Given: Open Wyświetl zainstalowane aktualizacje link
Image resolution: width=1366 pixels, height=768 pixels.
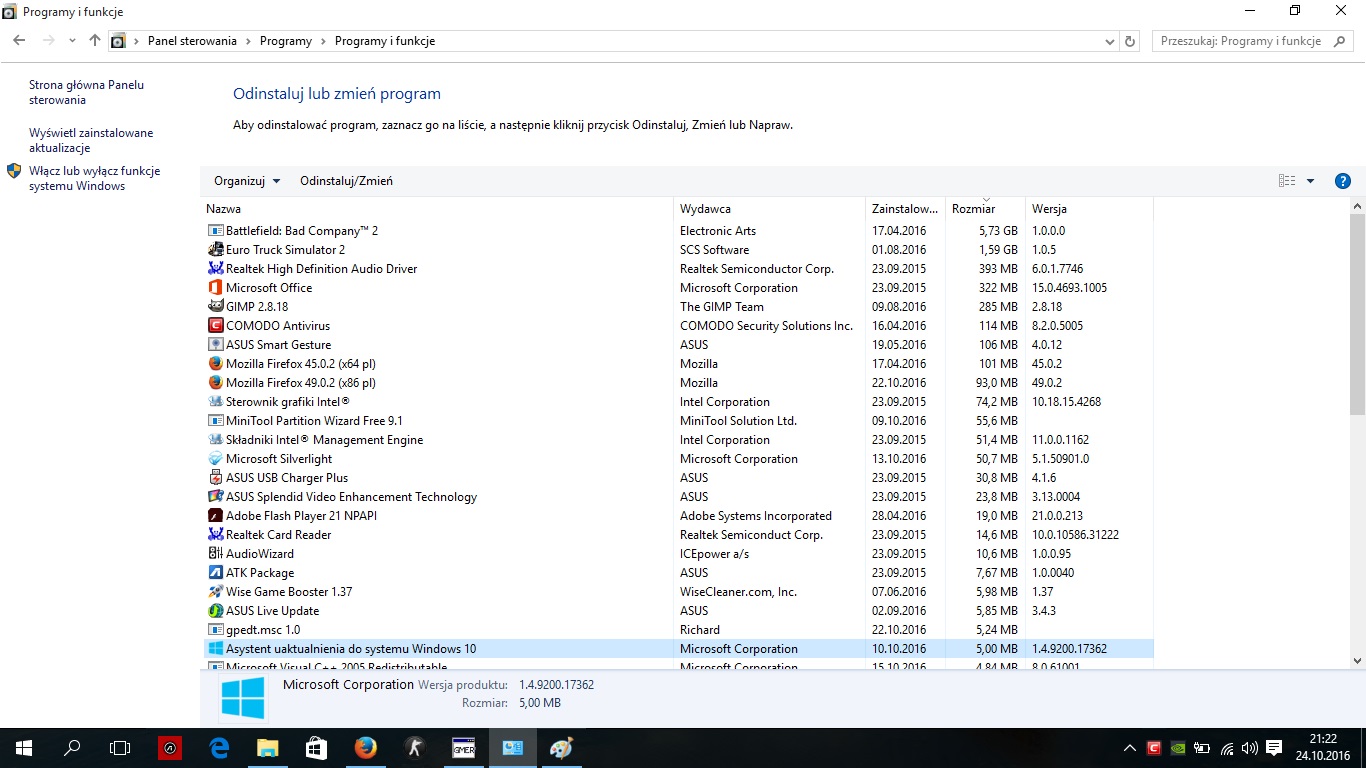Looking at the screenshot, I should [x=91, y=141].
